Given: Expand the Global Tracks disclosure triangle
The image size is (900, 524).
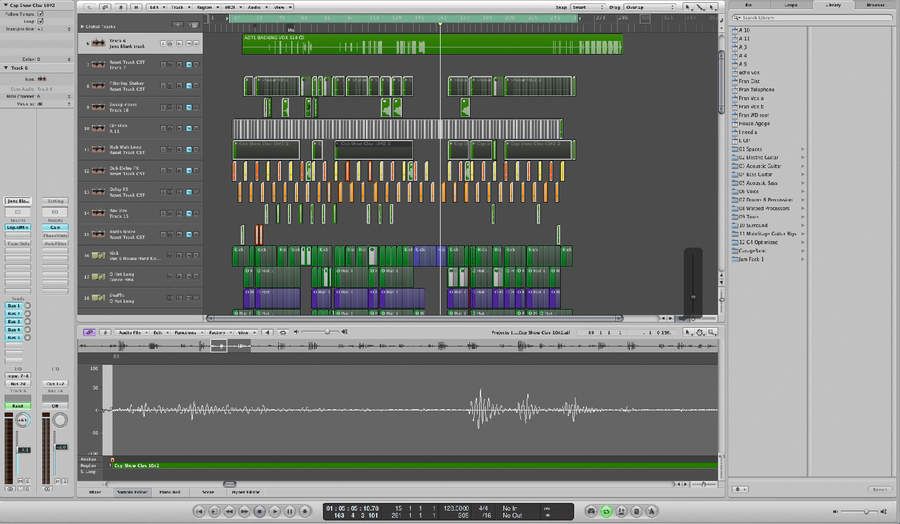Looking at the screenshot, I should [82, 26].
